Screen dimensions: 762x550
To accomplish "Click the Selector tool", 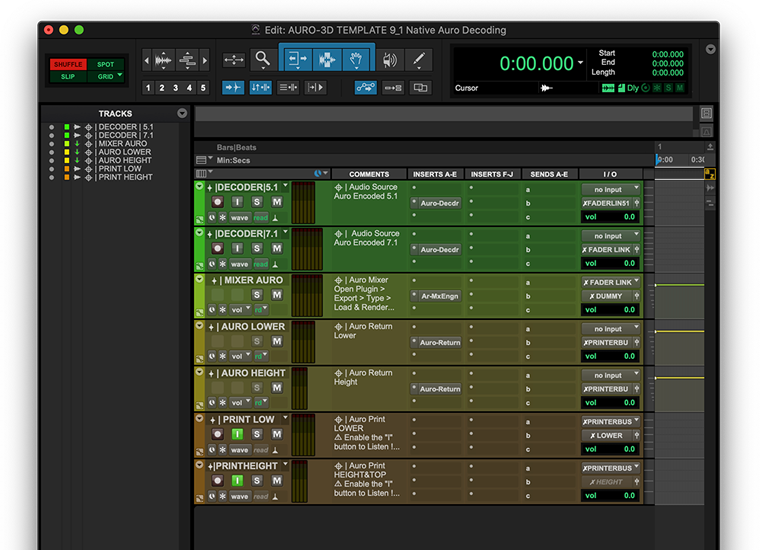I will pos(326,60).
